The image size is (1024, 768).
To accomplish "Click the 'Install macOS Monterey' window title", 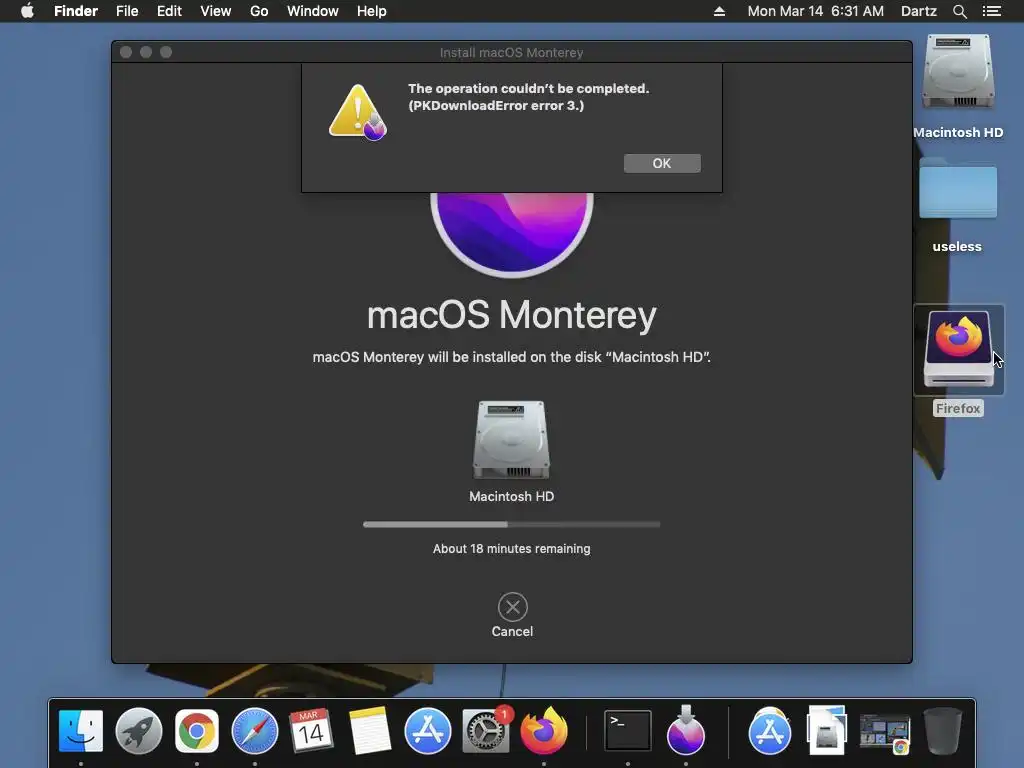I will coord(511,52).
